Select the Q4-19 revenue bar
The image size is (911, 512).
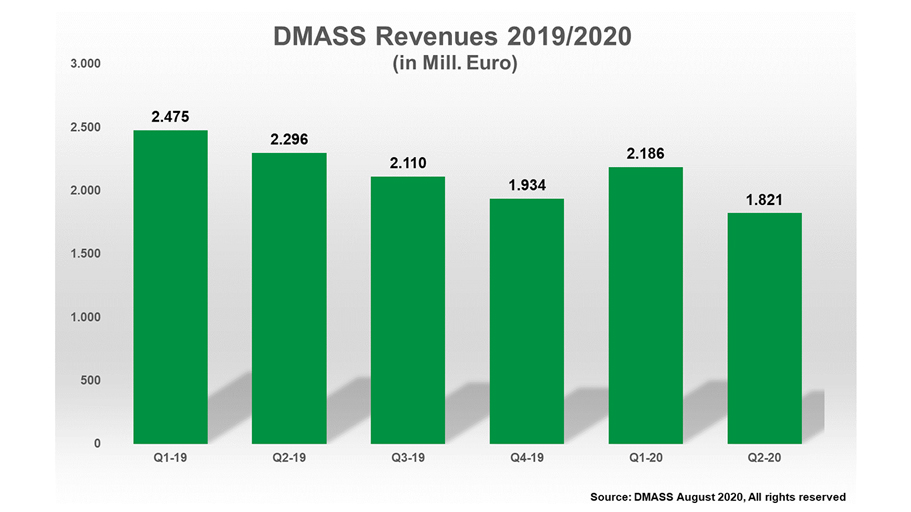coord(526,321)
